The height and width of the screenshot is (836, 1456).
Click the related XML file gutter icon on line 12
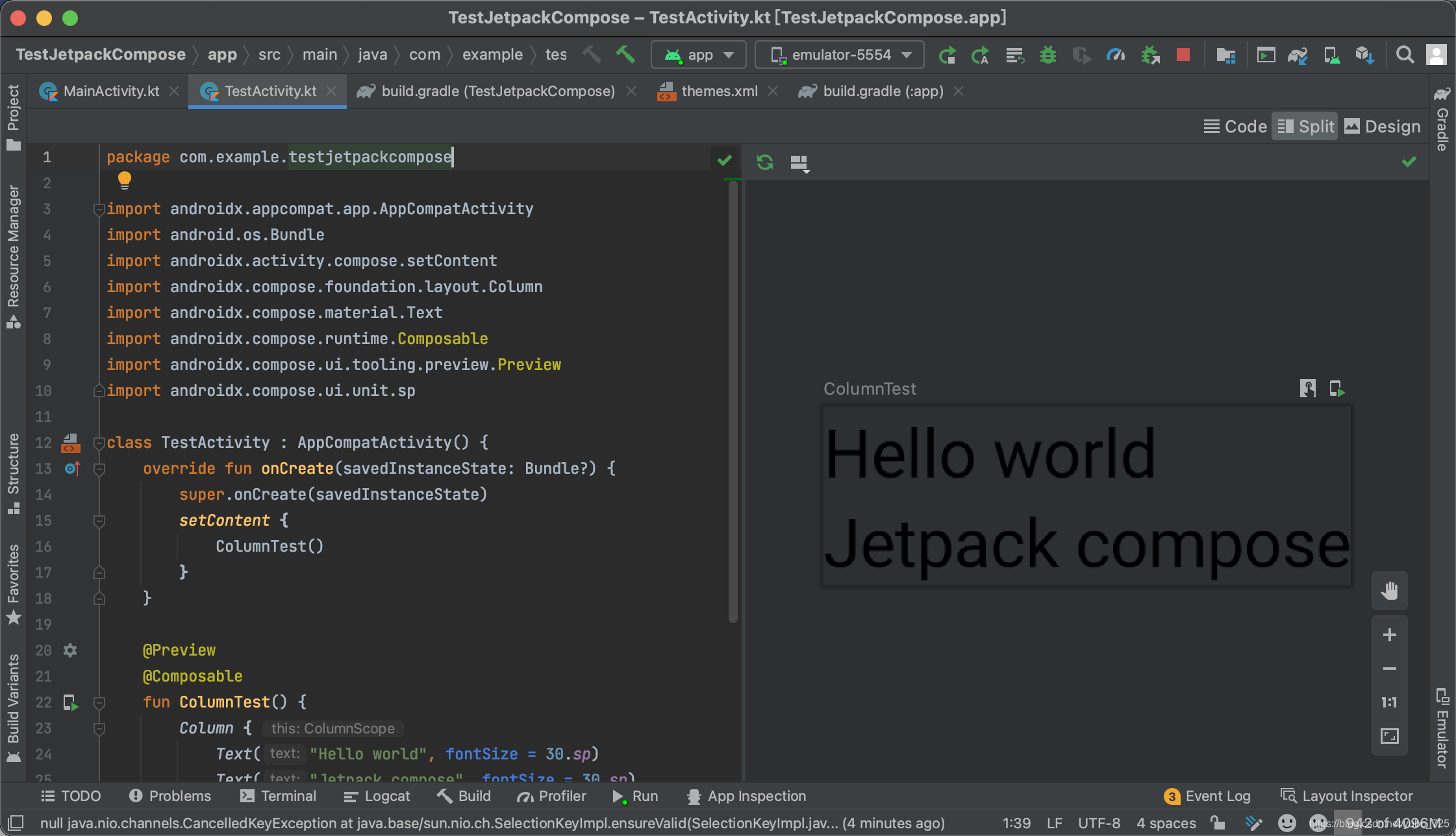pyautogui.click(x=71, y=443)
